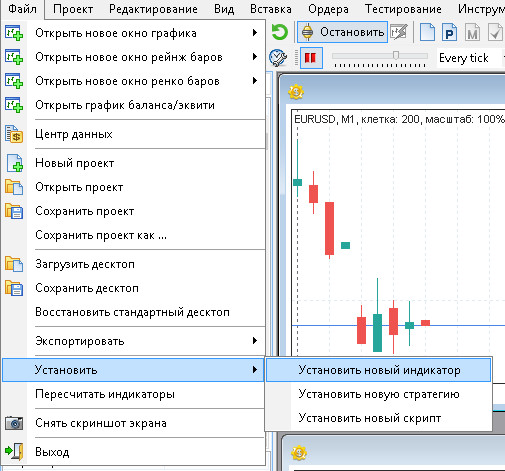Click the gear icon on the EURUSD chart window
Screen dimensions: 505x471
[296, 91]
